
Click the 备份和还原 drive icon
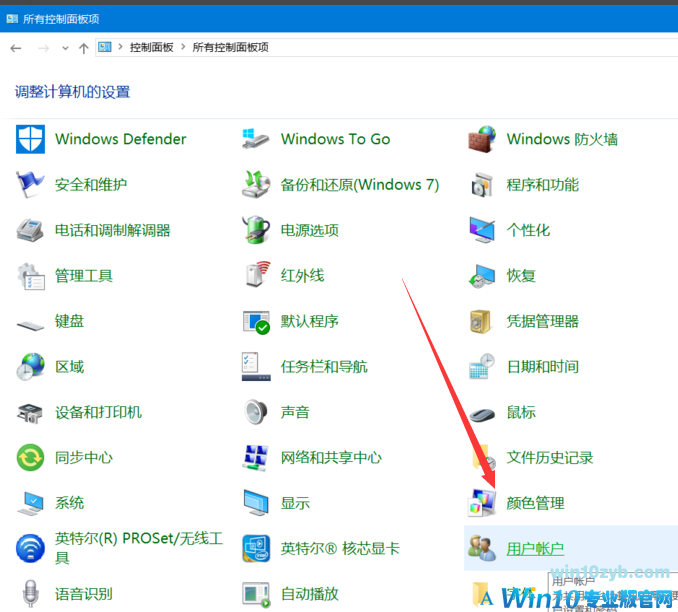[x=256, y=185]
